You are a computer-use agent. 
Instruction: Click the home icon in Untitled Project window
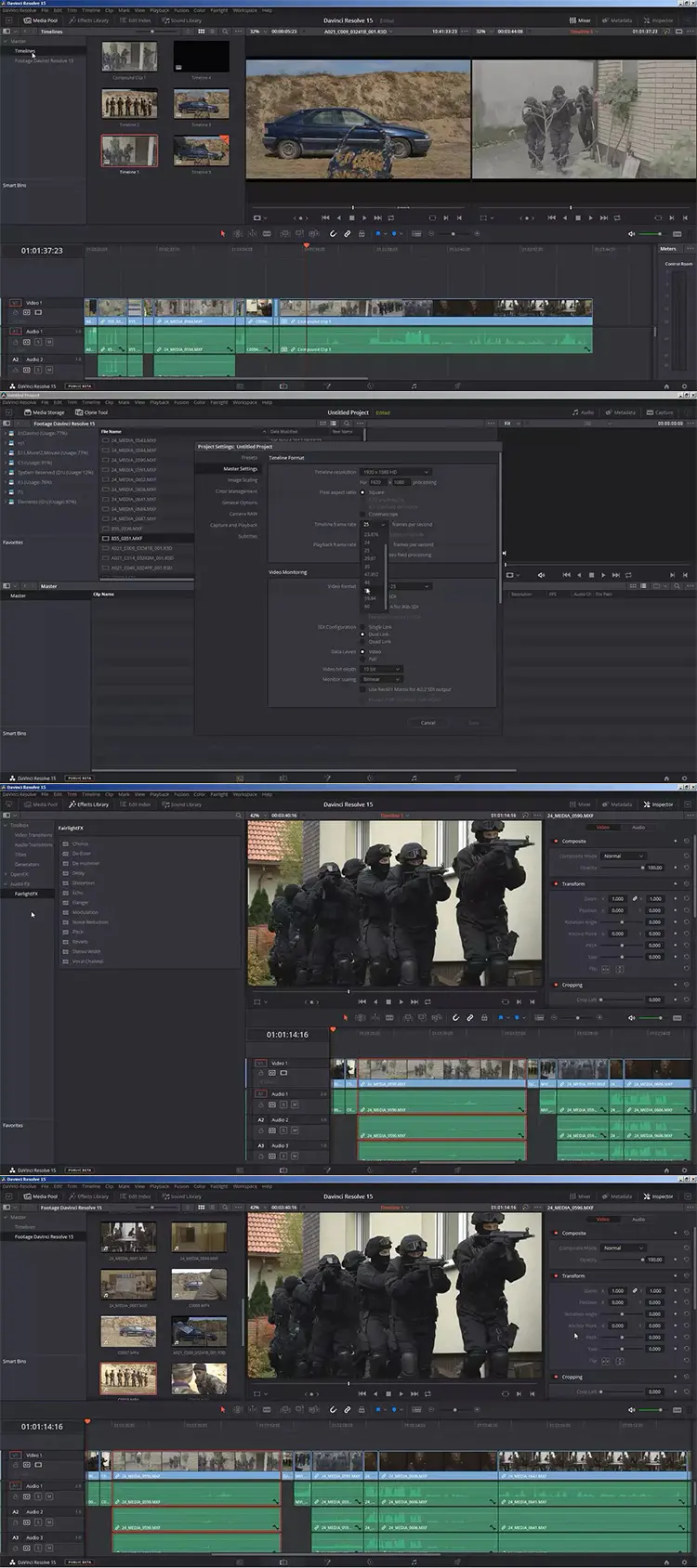pyautogui.click(x=665, y=777)
